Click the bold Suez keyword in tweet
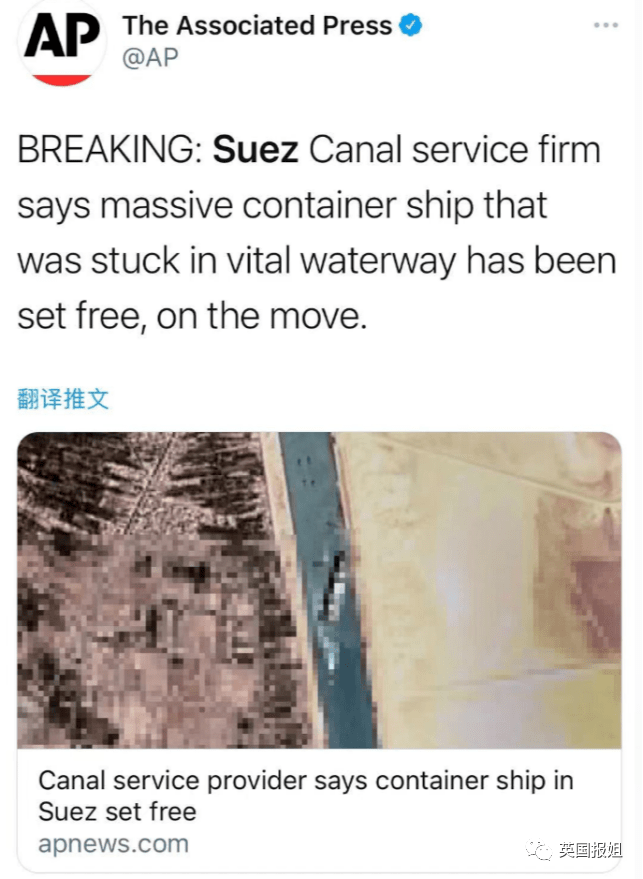643x879 pixels. [x=255, y=150]
